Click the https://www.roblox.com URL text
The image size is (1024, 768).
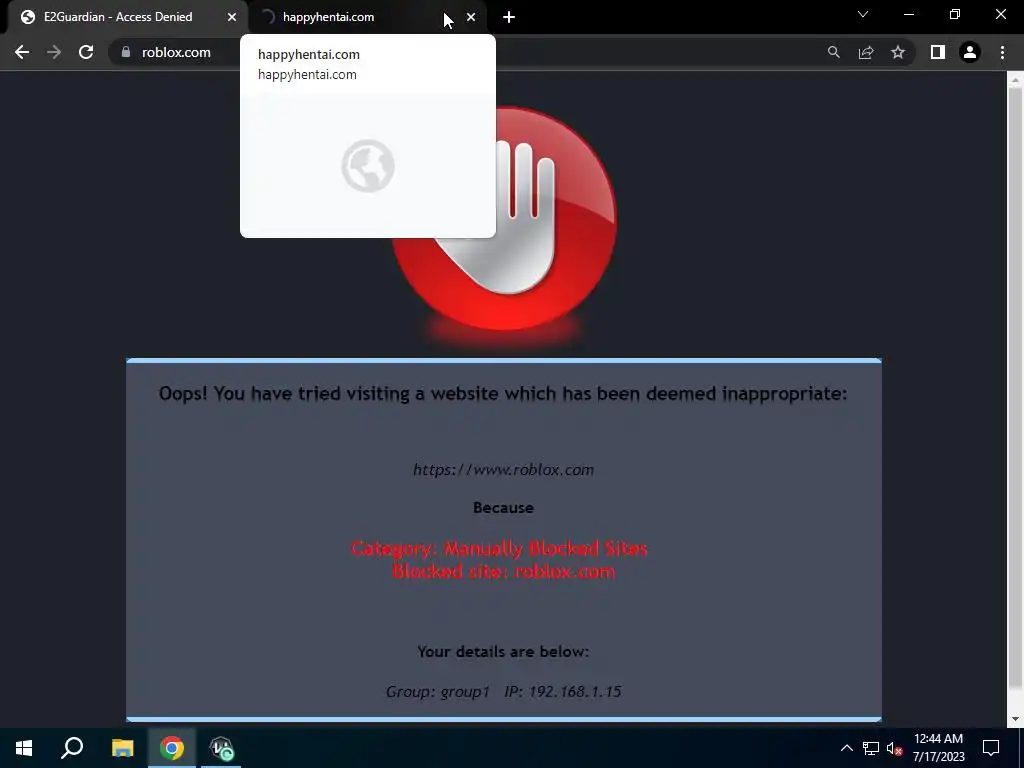coord(504,470)
